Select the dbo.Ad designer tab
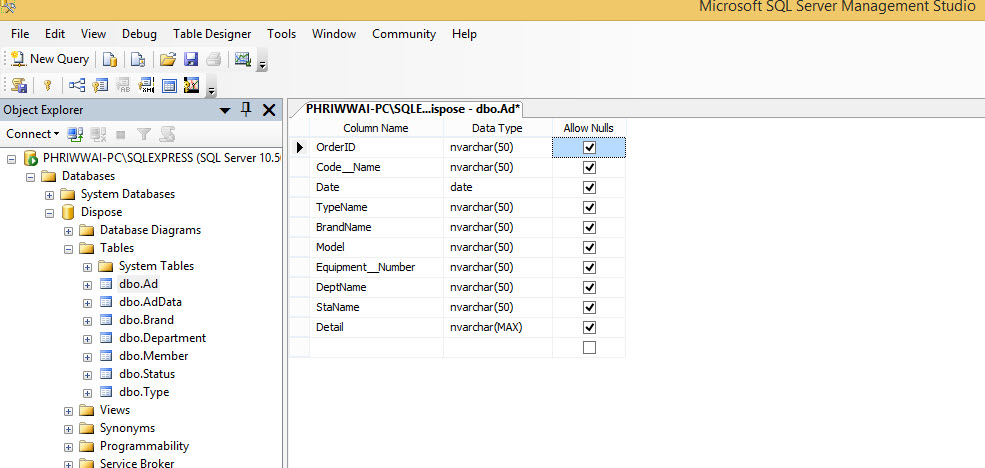The image size is (985, 468). click(x=413, y=109)
